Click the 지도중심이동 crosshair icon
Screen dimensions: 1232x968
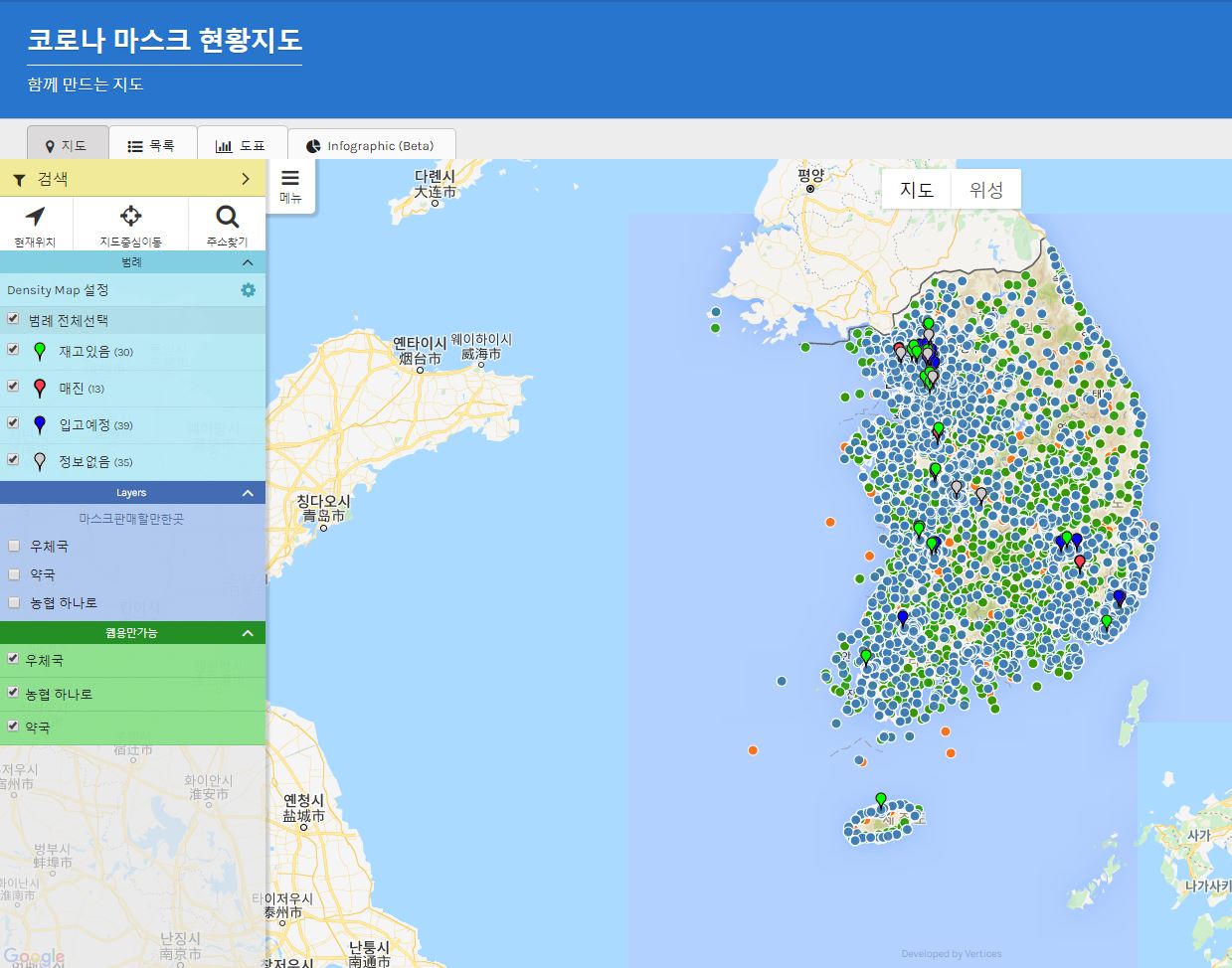130,217
